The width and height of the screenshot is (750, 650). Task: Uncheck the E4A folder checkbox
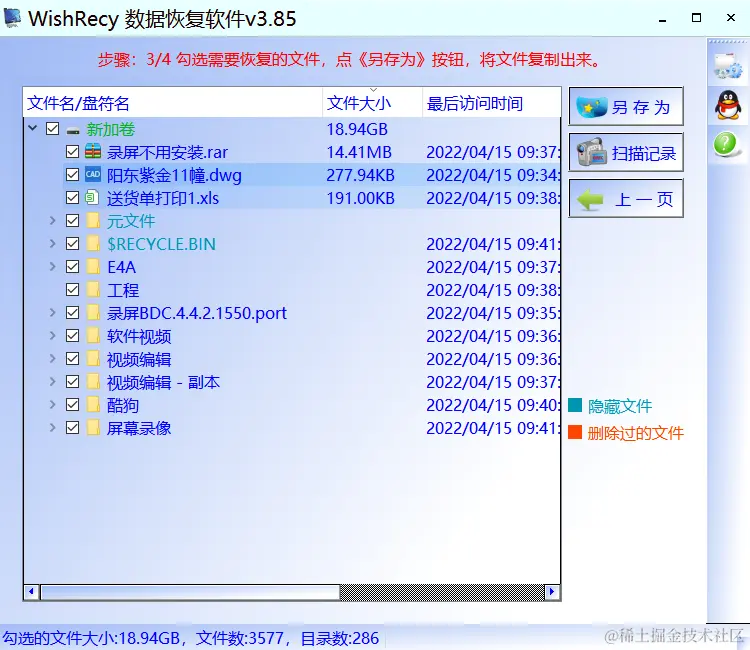click(72, 266)
